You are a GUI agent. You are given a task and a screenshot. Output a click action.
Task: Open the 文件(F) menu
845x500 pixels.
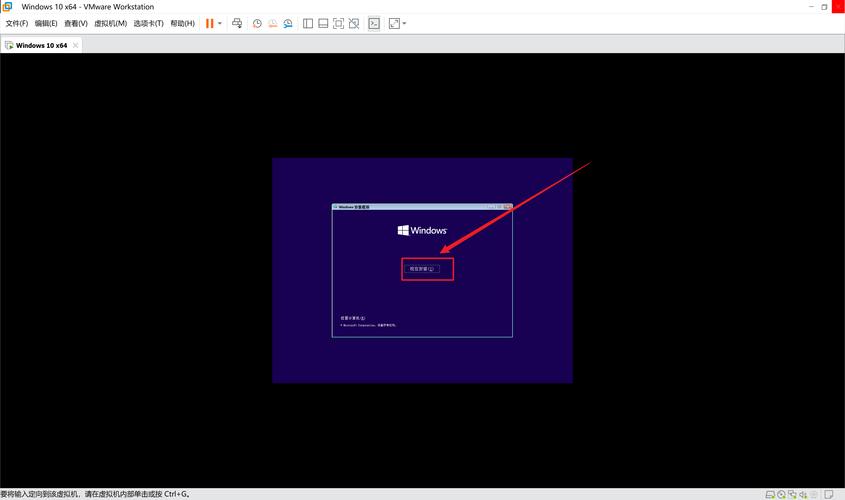pos(17,24)
